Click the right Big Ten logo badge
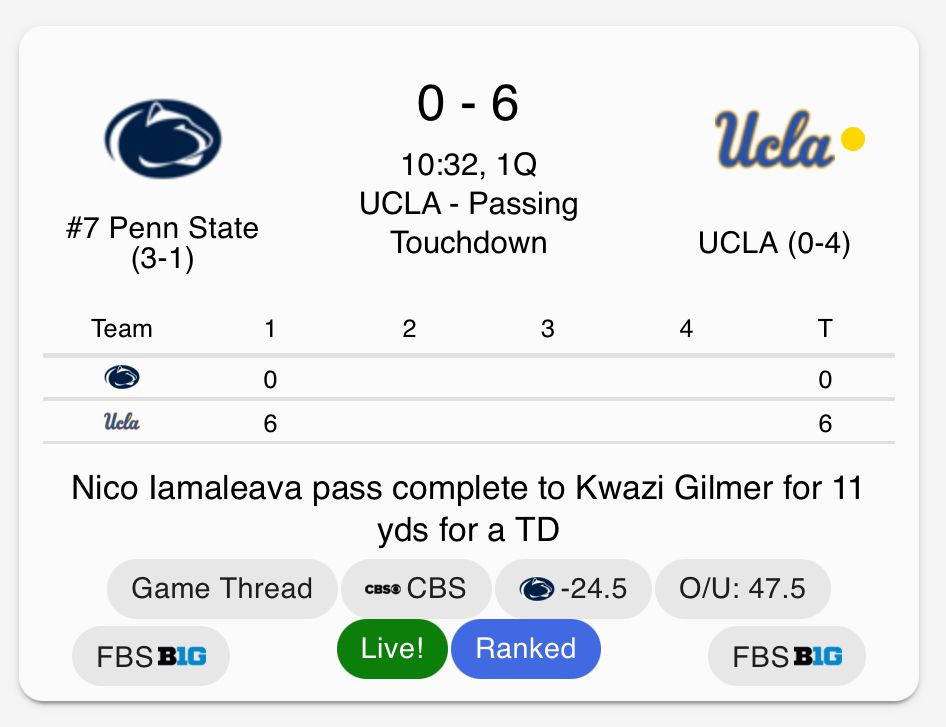Image resolution: width=946 pixels, height=727 pixels. (x=818, y=657)
